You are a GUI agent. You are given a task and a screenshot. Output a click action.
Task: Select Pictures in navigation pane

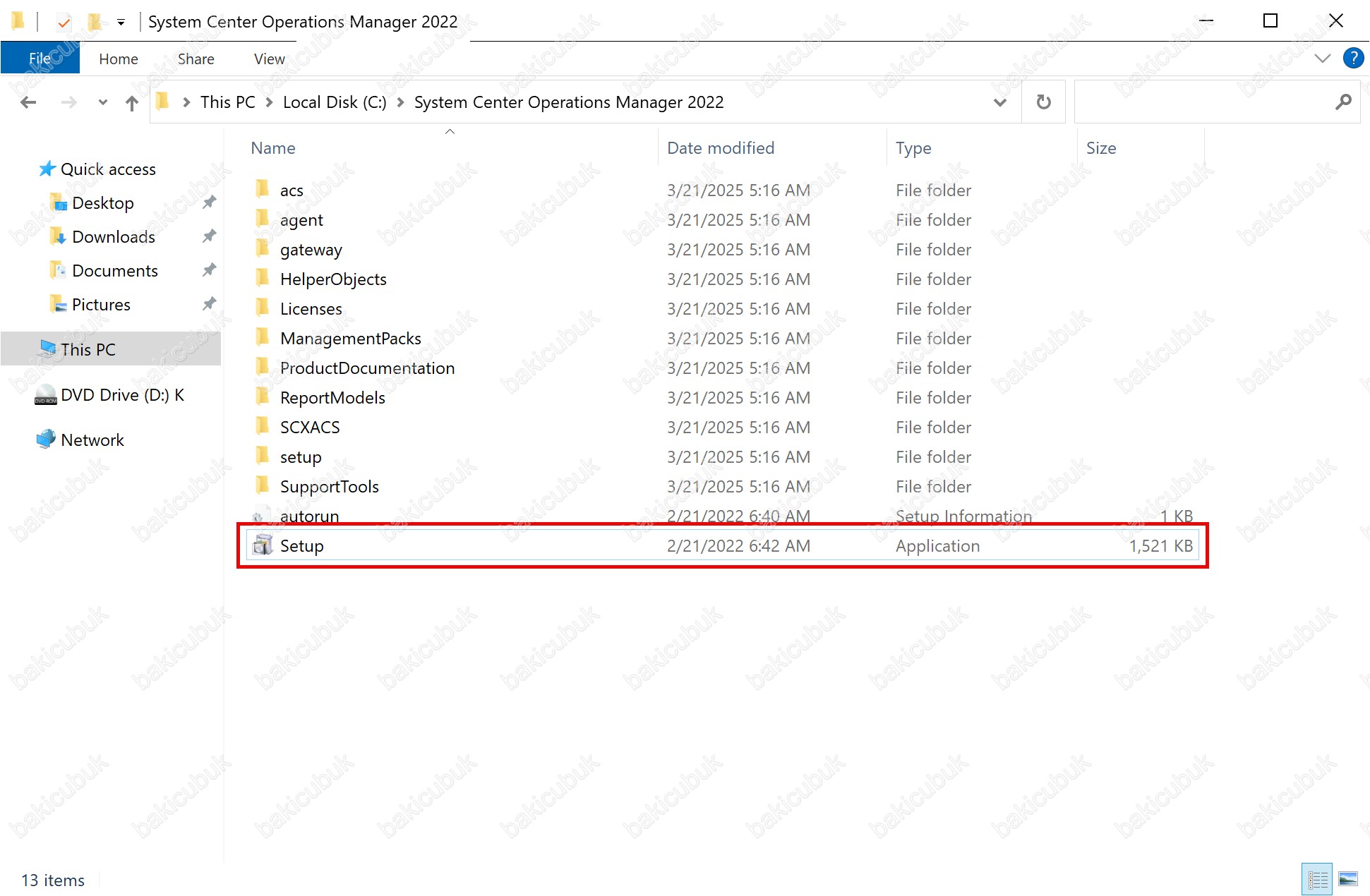click(101, 305)
